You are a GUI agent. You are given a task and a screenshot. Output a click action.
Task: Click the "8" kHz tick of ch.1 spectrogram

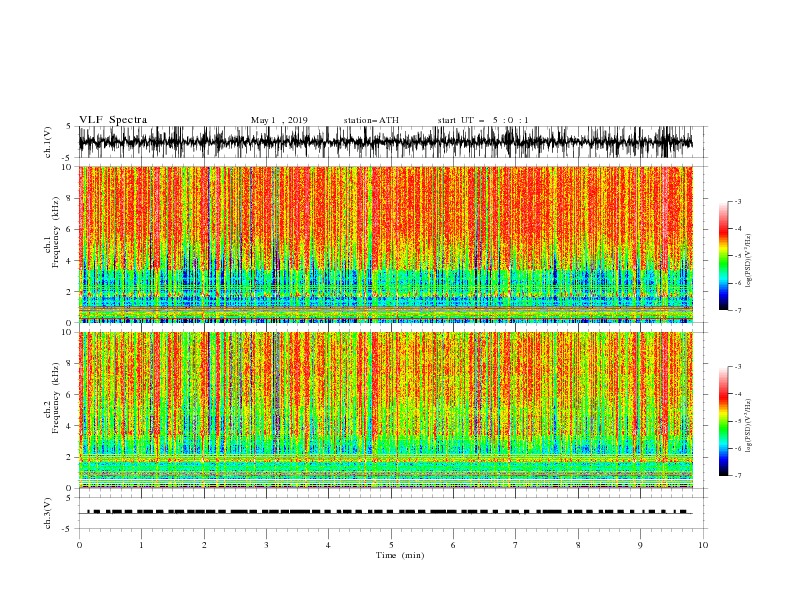[x=69, y=198]
